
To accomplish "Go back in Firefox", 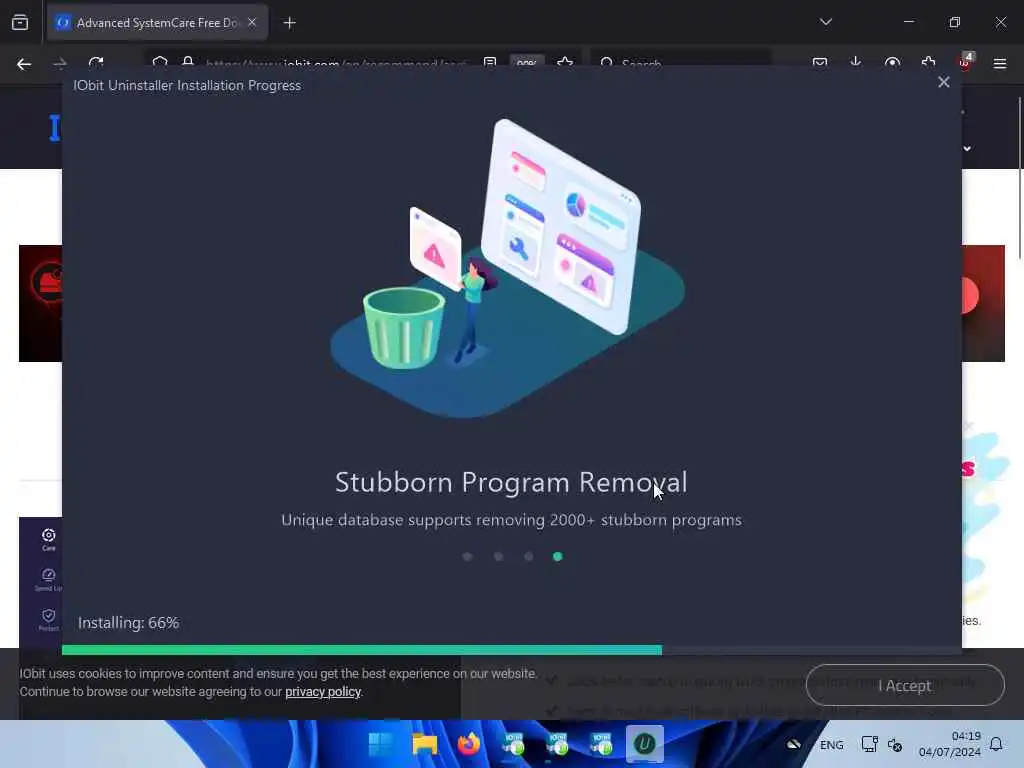I will pyautogui.click(x=24, y=64).
